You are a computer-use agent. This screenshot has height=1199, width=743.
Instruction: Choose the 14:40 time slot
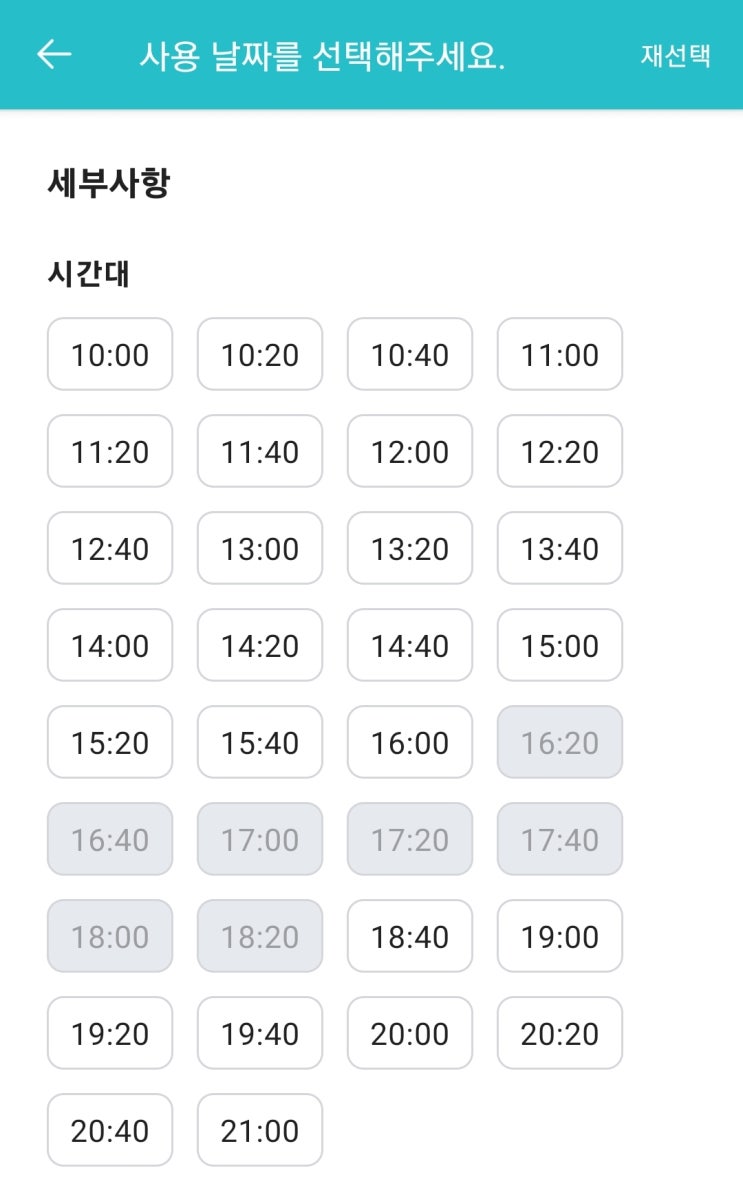click(410, 646)
